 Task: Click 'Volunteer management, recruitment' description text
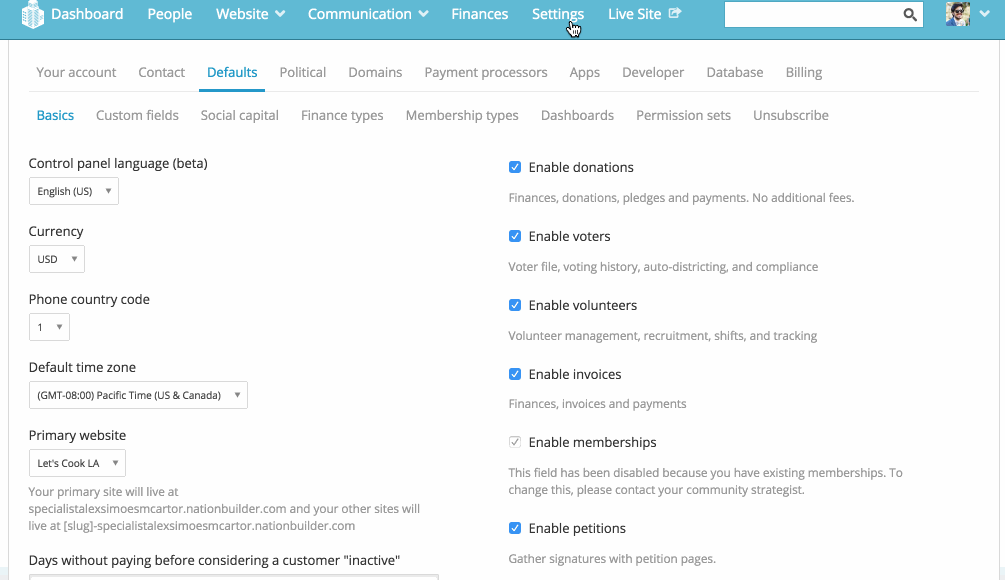point(663,336)
